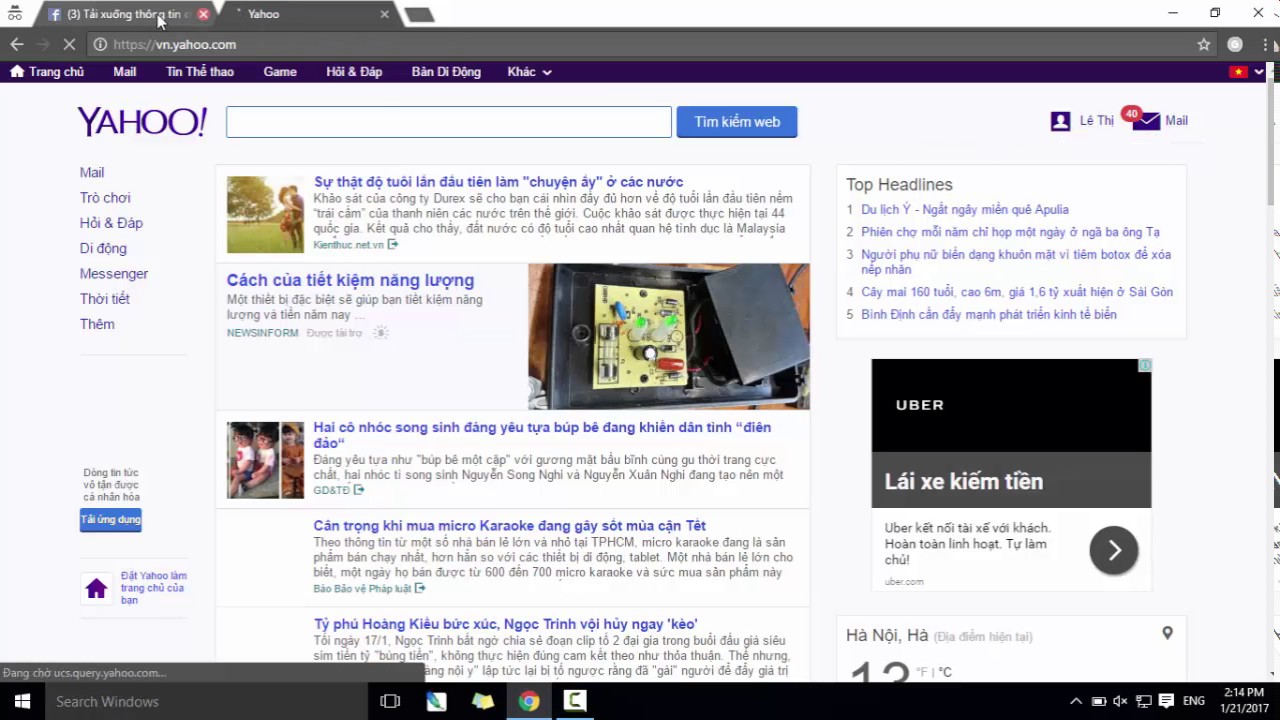The image size is (1280, 720).
Task: Open Di động in the left sidebar
Action: [103, 248]
